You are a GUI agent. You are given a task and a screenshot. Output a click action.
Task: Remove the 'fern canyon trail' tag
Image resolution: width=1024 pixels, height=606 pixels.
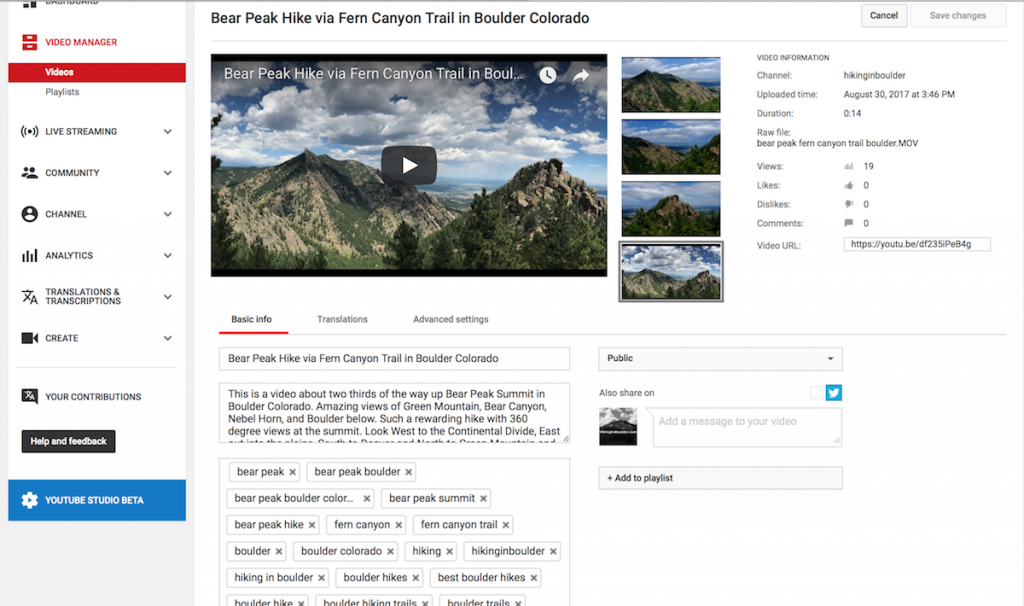coord(505,525)
